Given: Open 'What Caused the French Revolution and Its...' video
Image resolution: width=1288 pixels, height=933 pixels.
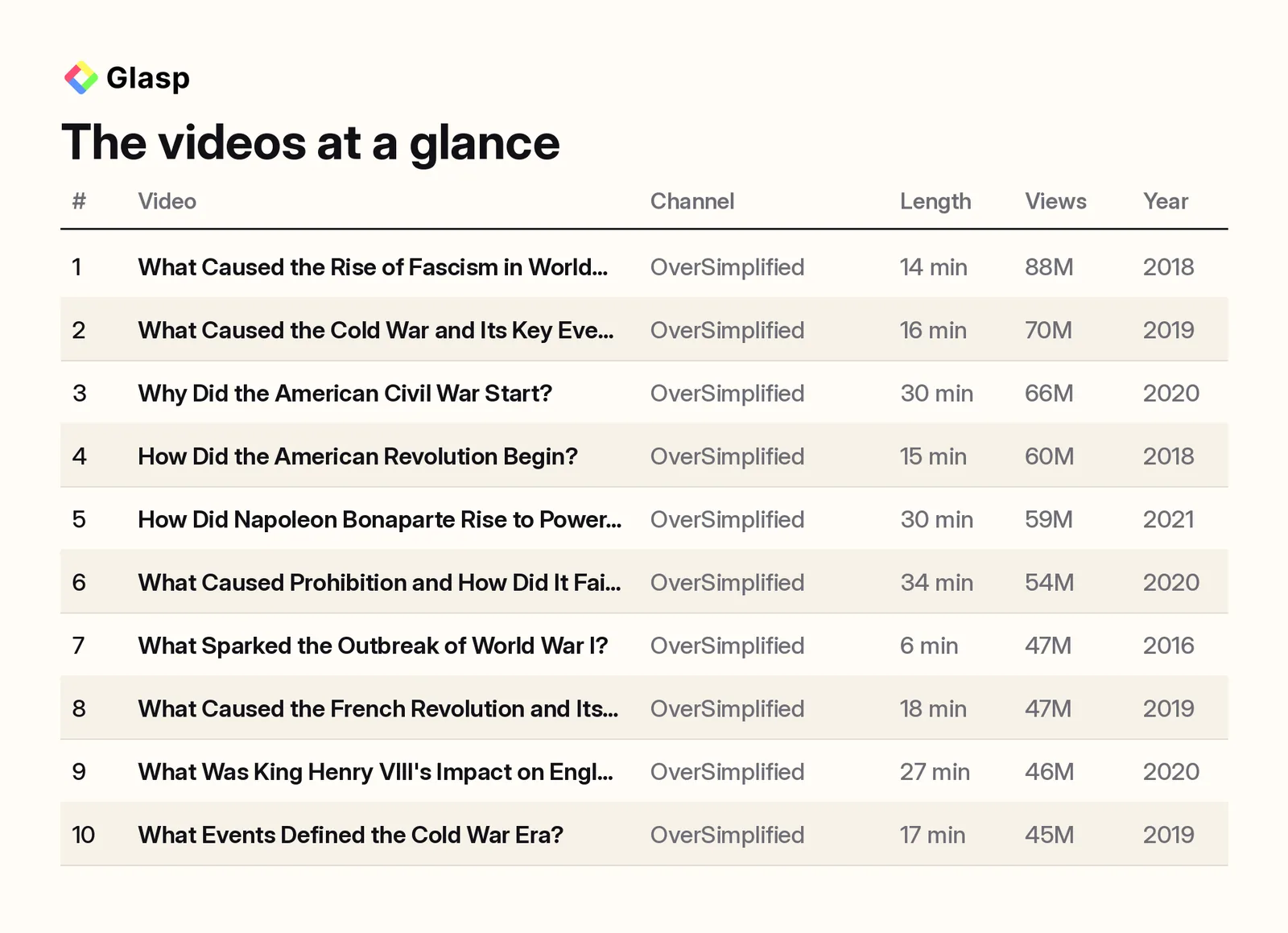Looking at the screenshot, I should (x=378, y=708).
